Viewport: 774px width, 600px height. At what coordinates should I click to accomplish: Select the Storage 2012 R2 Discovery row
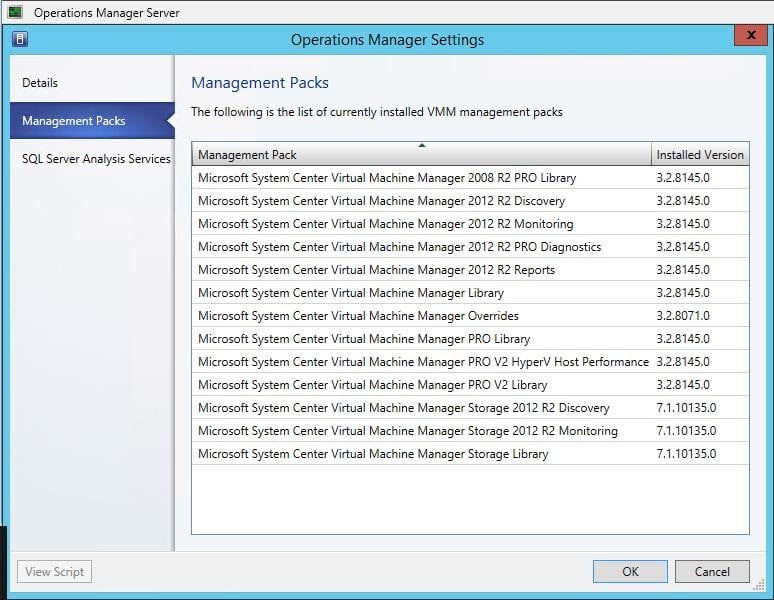(x=470, y=408)
